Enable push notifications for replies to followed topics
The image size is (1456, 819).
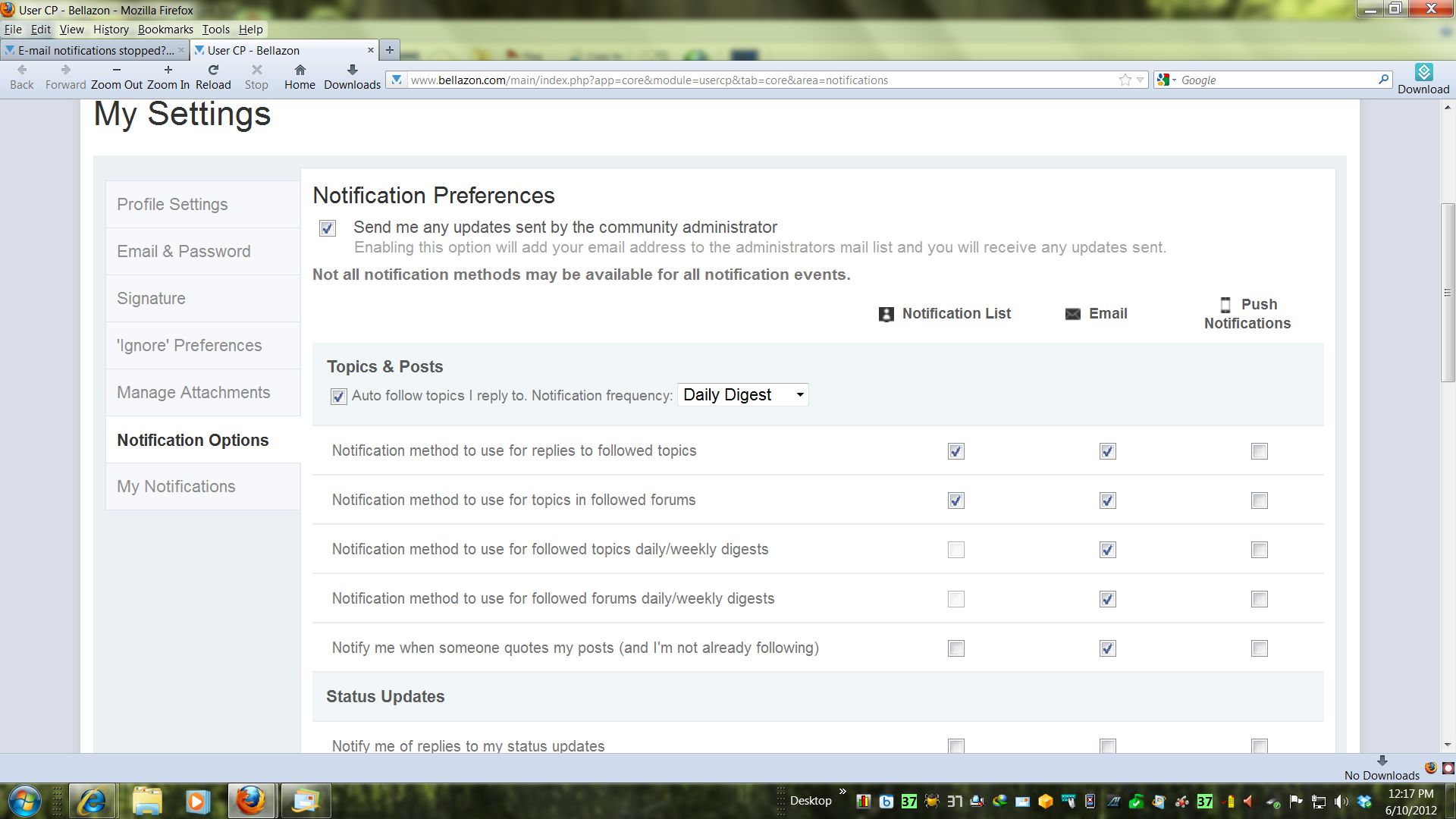click(1259, 451)
